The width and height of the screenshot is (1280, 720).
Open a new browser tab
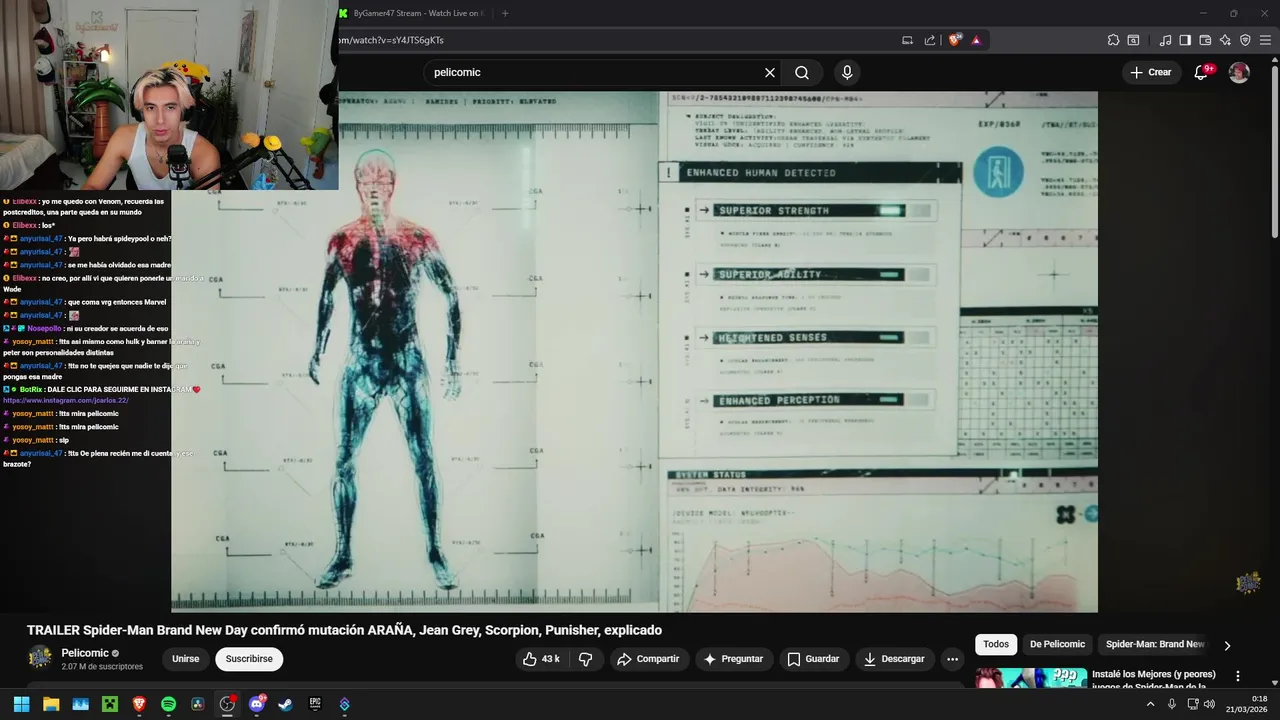(505, 13)
